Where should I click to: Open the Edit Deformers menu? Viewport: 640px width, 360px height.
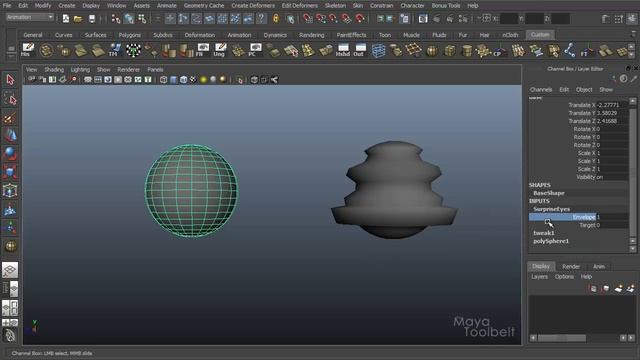coord(300,6)
